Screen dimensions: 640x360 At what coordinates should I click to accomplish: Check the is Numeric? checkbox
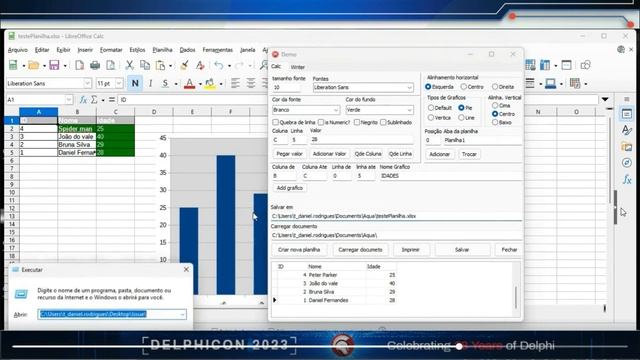[321, 122]
